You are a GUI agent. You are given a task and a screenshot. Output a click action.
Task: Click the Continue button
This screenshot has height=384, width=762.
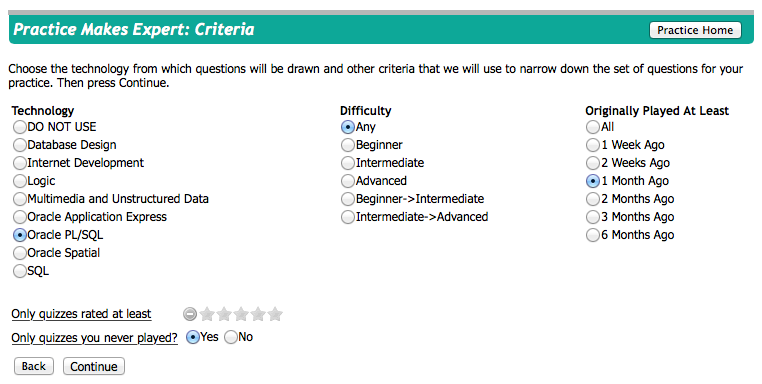pyautogui.click(x=94, y=367)
